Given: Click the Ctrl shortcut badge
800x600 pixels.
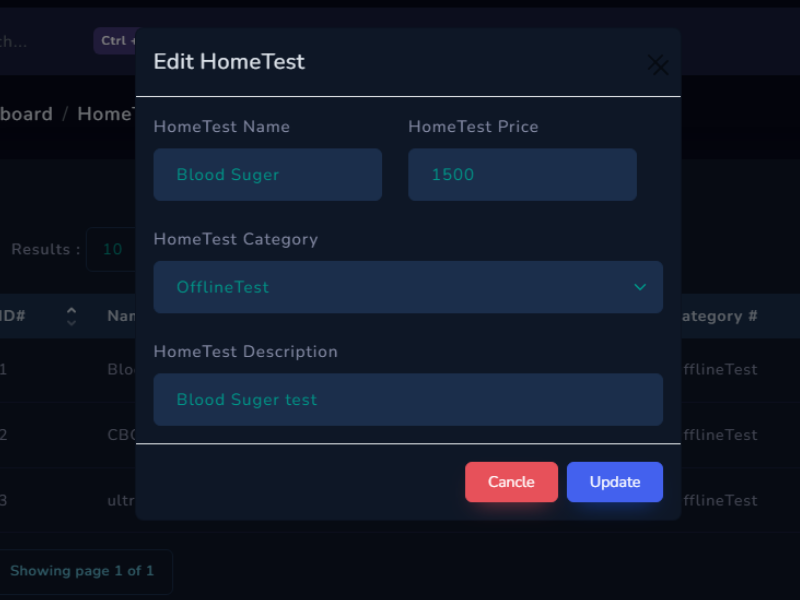Looking at the screenshot, I should [114, 41].
